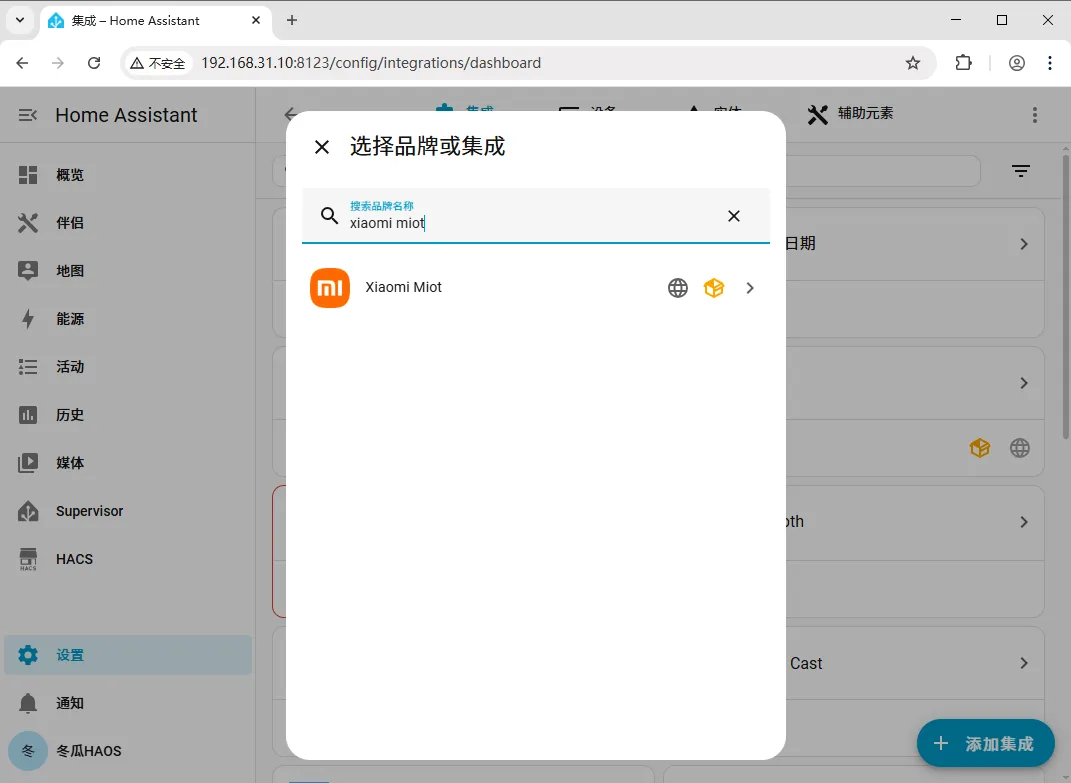Expand the Bluetooth card chevron
Viewport: 1071px width, 783px height.
pos(1024,522)
